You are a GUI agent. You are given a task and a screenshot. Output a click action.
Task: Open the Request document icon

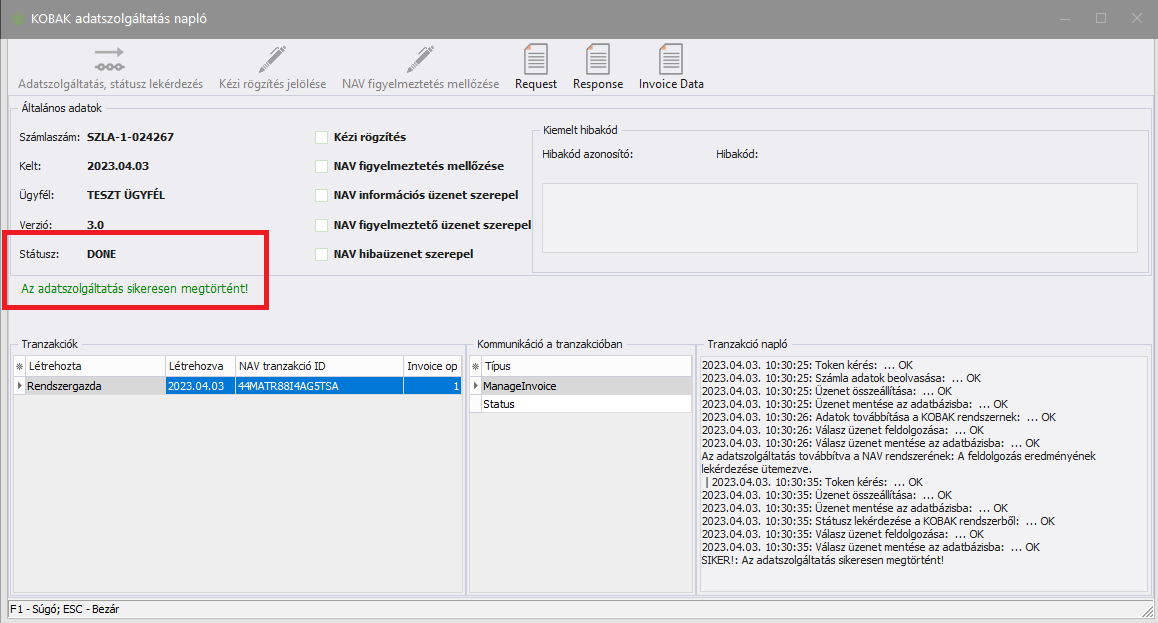[536, 59]
